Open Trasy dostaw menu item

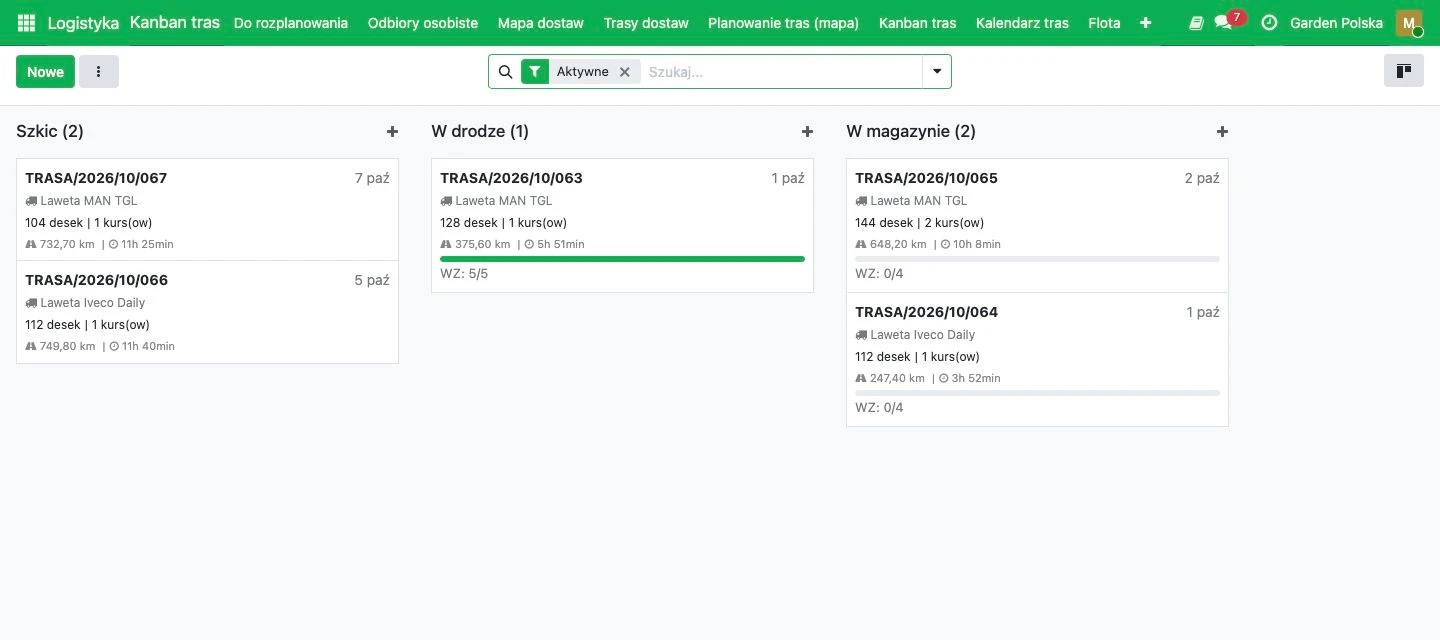tap(646, 23)
